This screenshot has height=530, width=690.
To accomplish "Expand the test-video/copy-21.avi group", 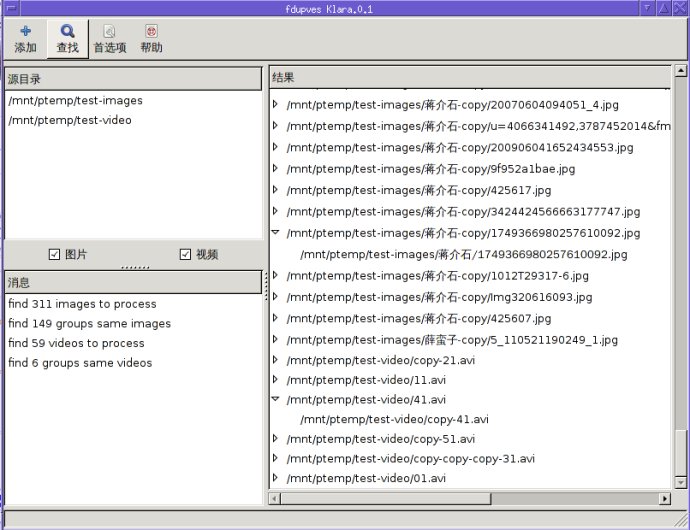I will point(276,360).
